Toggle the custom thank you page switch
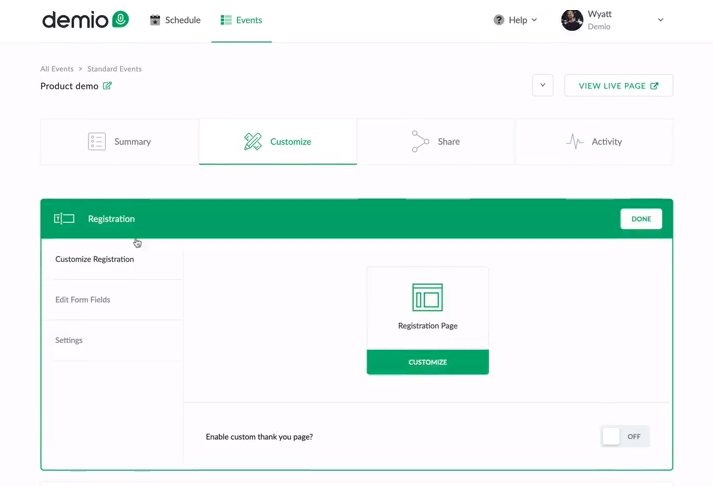This screenshot has height=486, width=713. point(625,436)
